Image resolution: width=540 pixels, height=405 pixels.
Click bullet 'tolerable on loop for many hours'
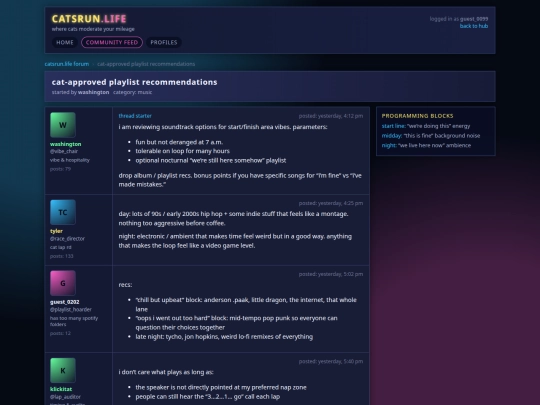[x=183, y=151]
